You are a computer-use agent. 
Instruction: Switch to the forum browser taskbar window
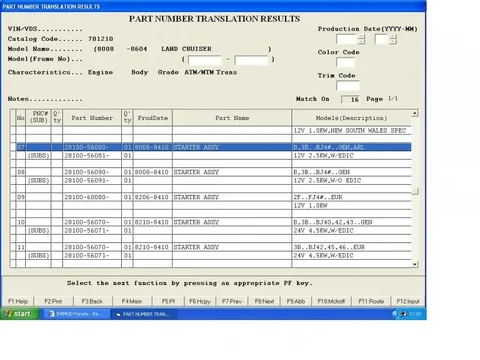coord(76,314)
